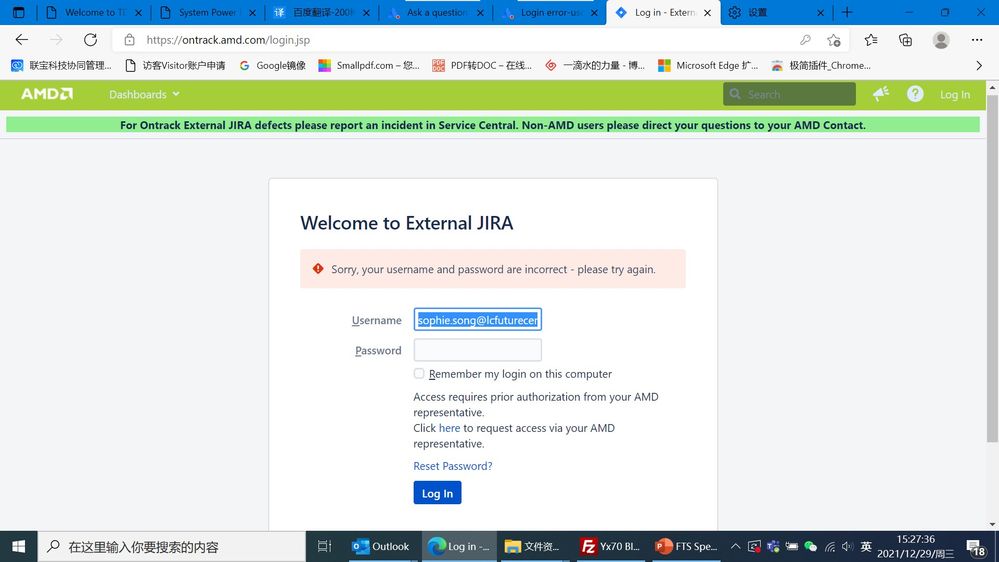Open 访客Visitor账户申请 bookmark
Screen dimensions: 999x562
coord(175,65)
